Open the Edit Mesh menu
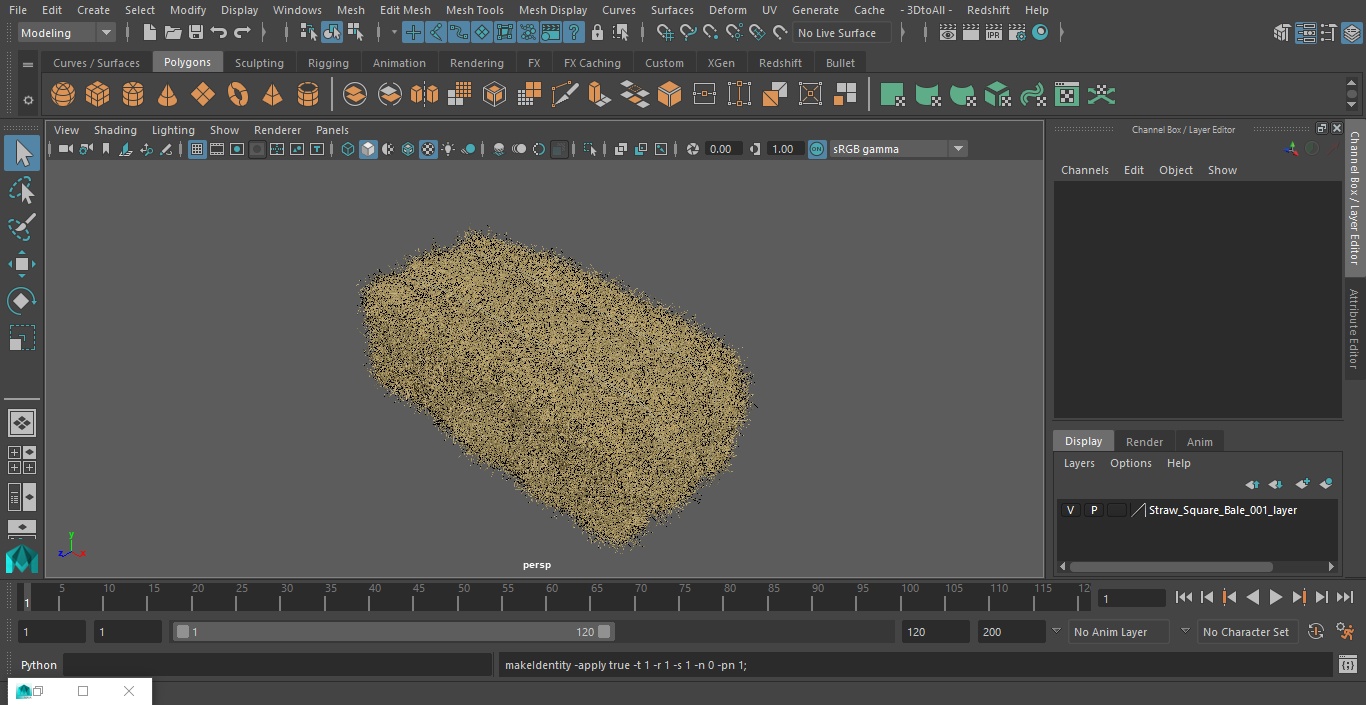Viewport: 1366px width, 705px height. click(405, 10)
